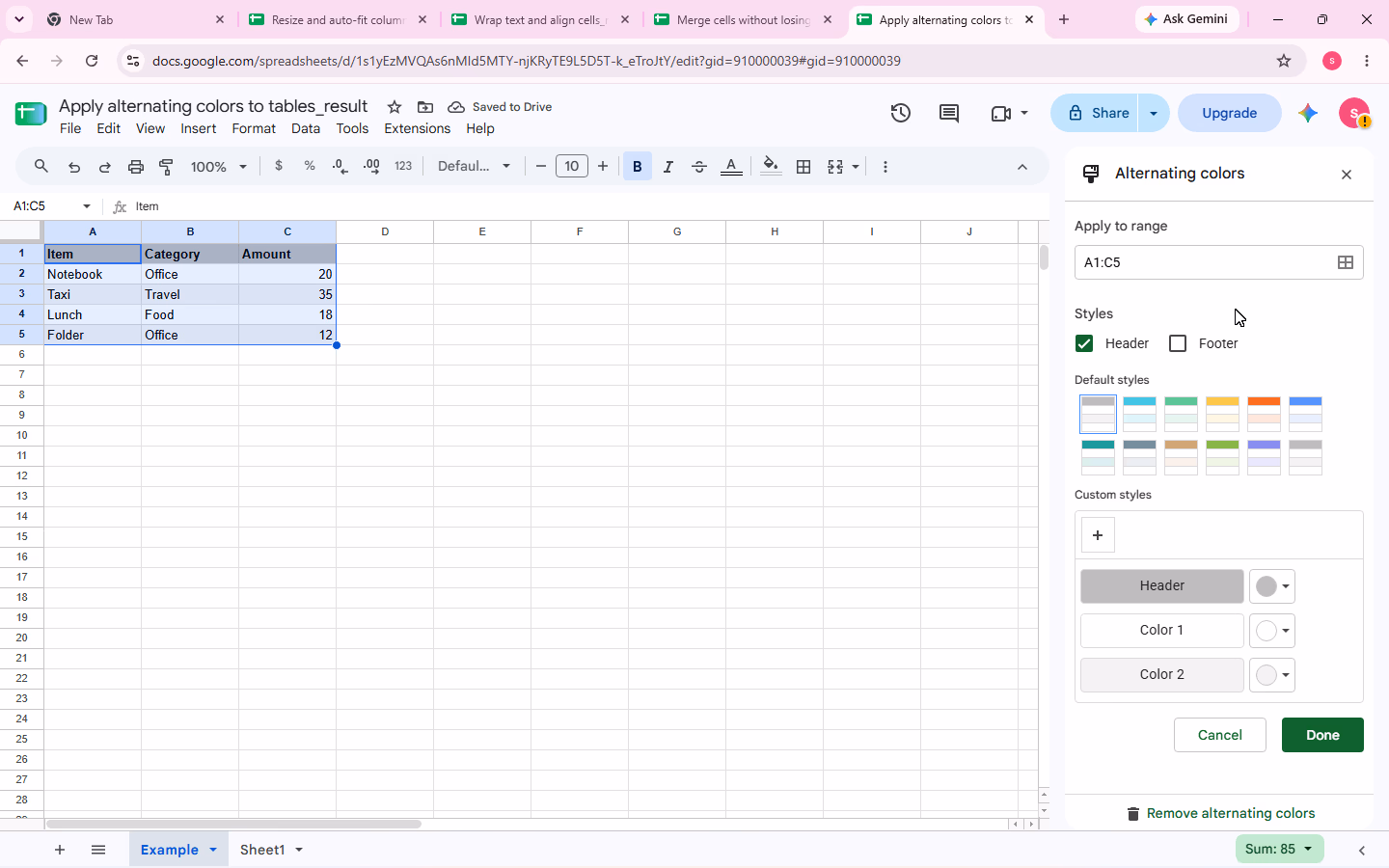The width and height of the screenshot is (1389, 868).
Task: Click the select data range grid icon
Action: (1346, 262)
